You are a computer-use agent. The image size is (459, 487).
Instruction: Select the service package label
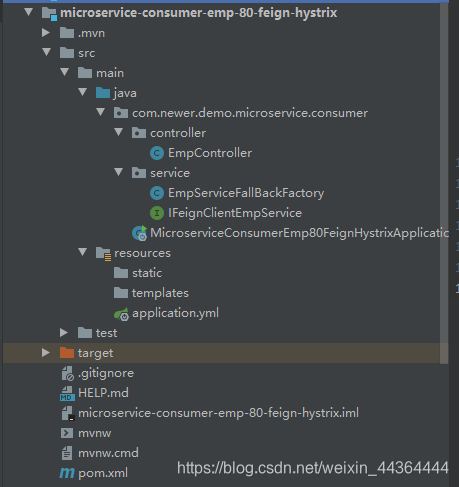pyautogui.click(x=170, y=173)
